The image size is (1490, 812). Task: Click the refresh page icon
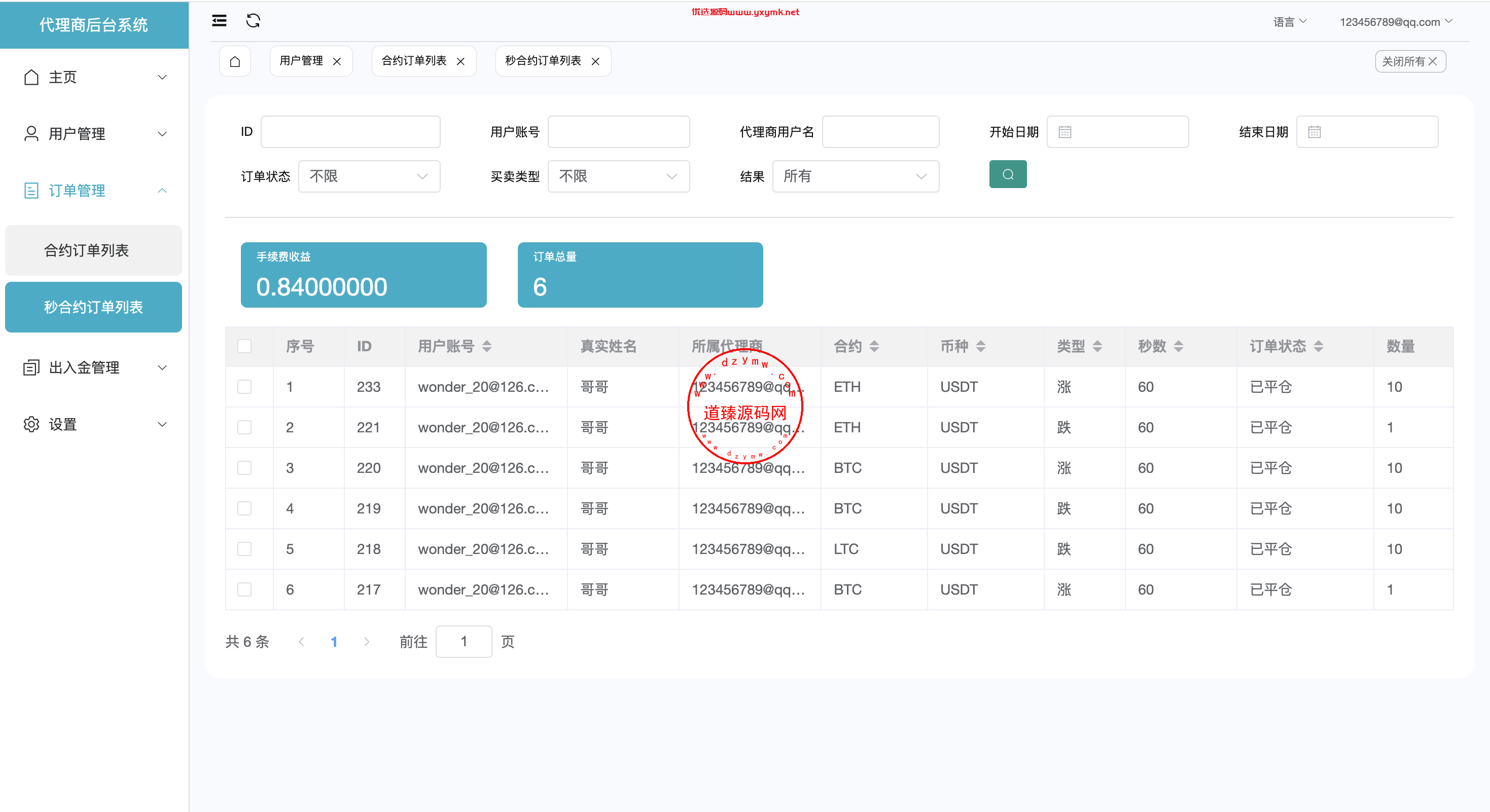point(254,21)
